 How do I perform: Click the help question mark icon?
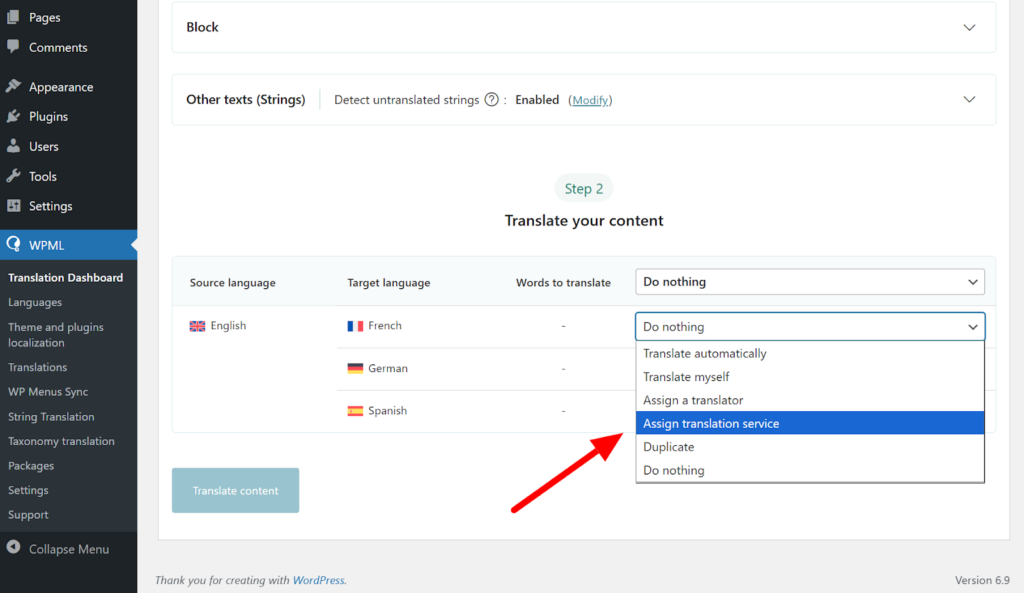(x=491, y=99)
